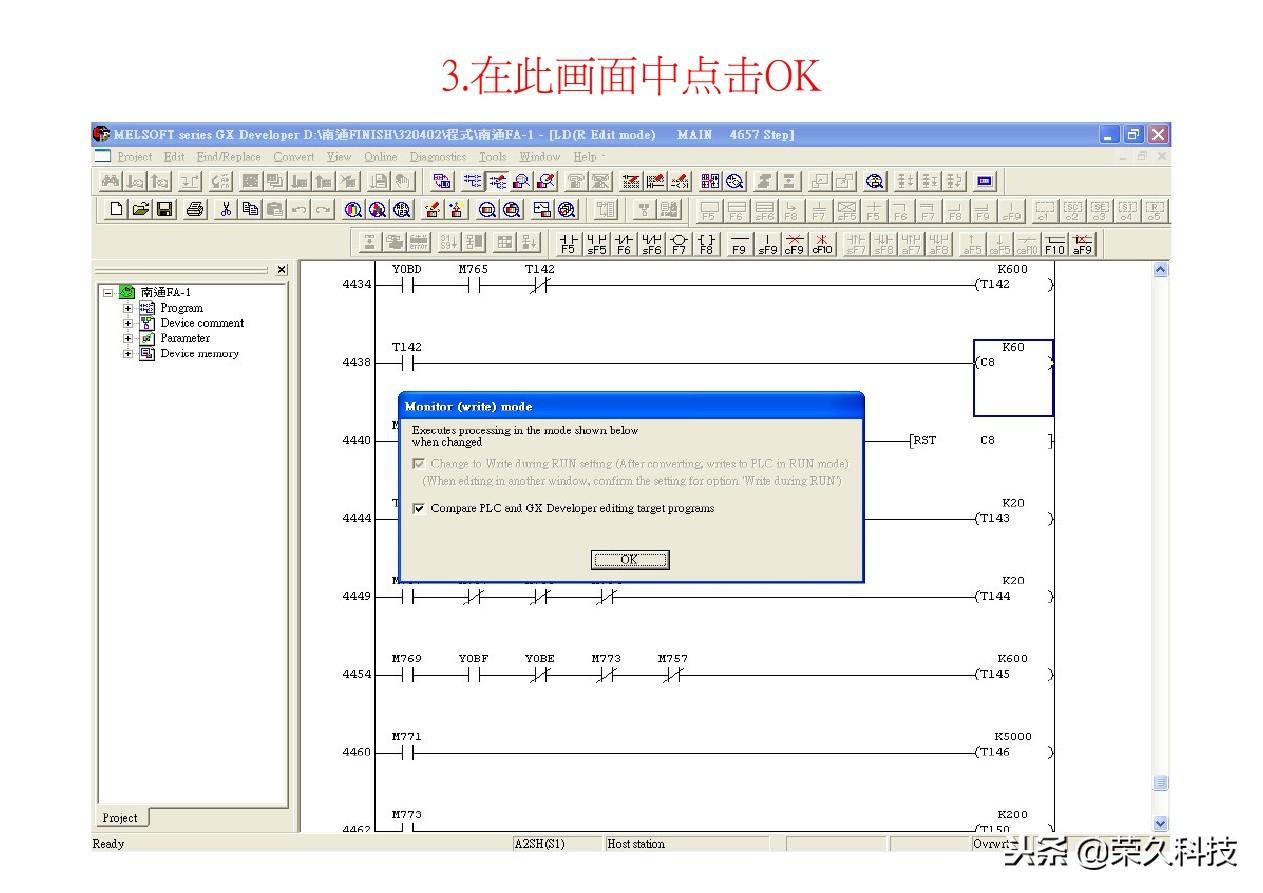Screen dimensions: 1263x893
Task: Click T146 K5000 timer coil
Action: (x=1013, y=745)
